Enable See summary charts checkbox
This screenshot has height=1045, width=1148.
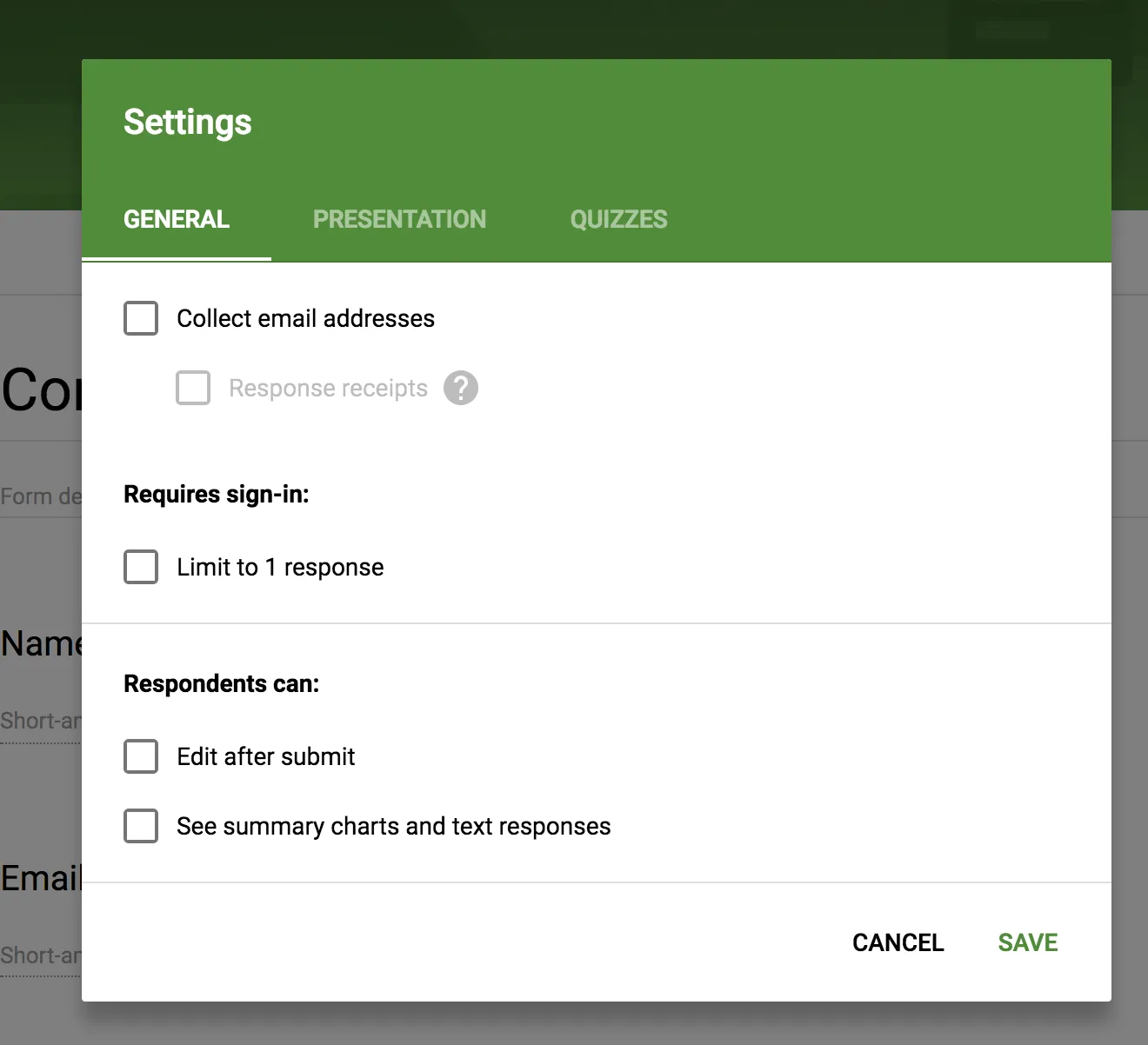coord(141,826)
